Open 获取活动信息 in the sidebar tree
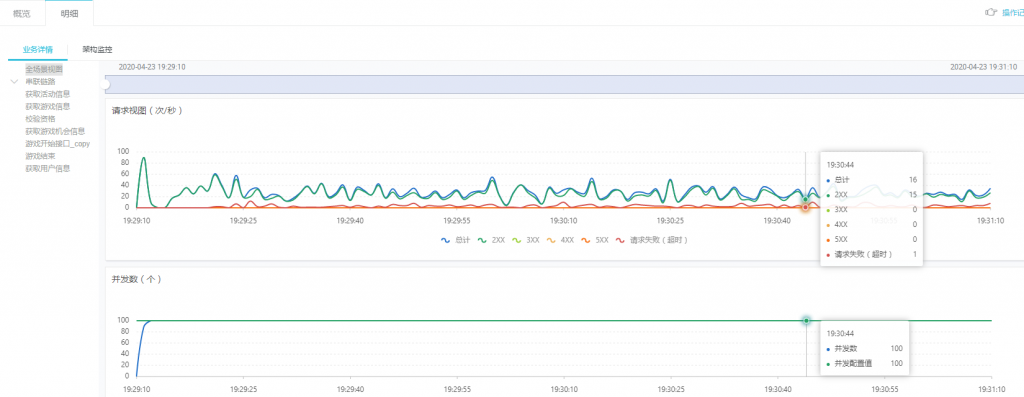 click(x=48, y=94)
